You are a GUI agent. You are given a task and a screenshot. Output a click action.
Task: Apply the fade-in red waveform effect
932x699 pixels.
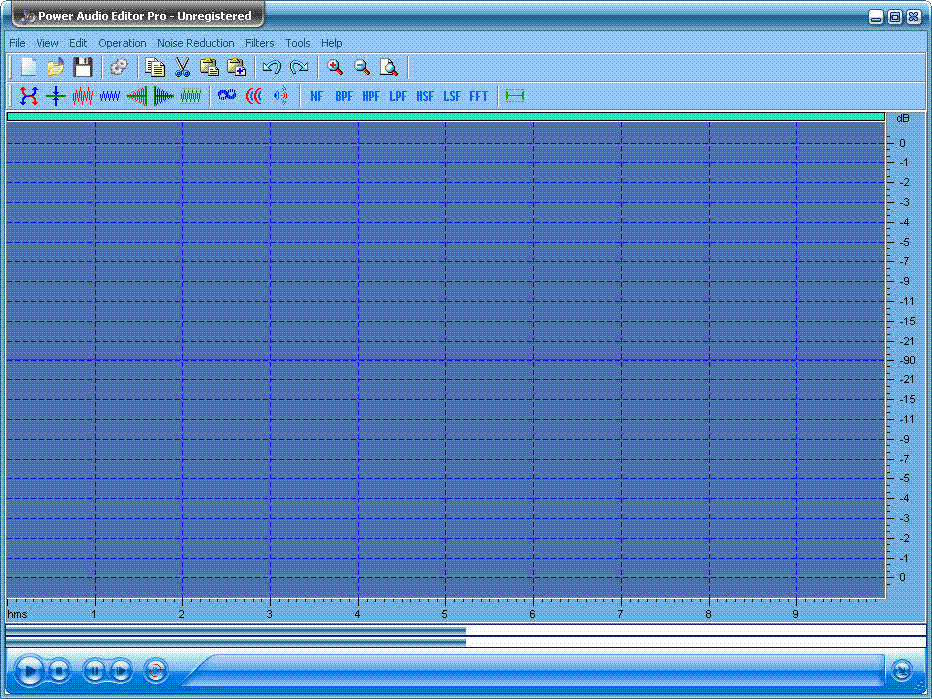click(x=137, y=96)
